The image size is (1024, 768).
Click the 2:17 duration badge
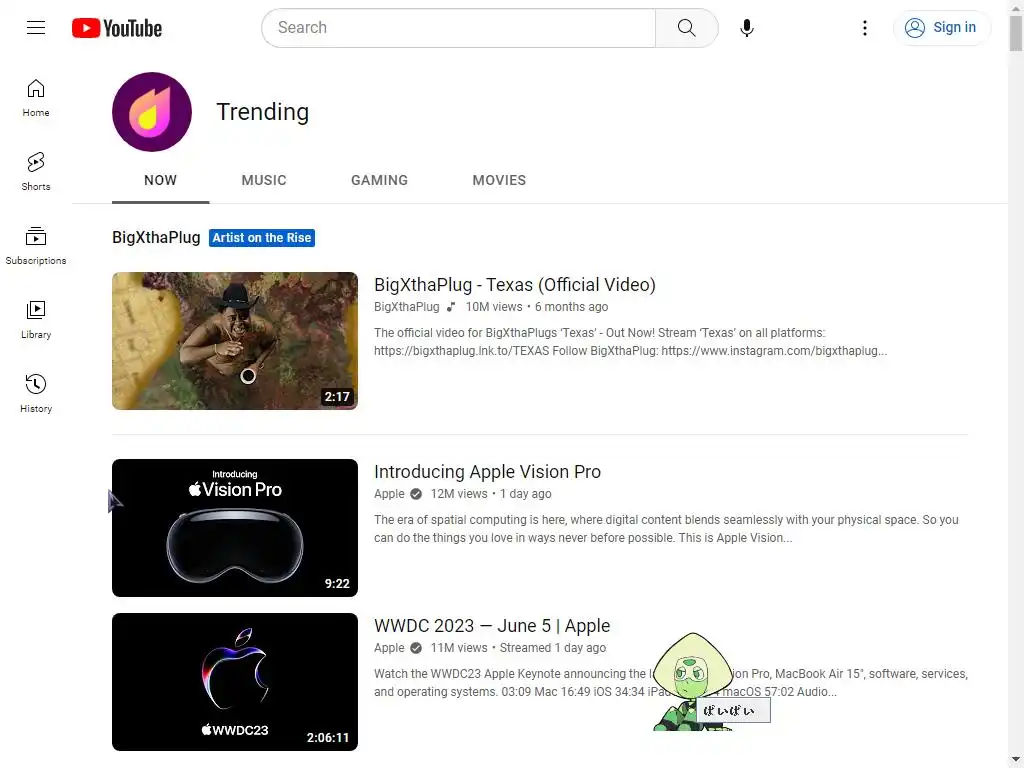click(337, 396)
